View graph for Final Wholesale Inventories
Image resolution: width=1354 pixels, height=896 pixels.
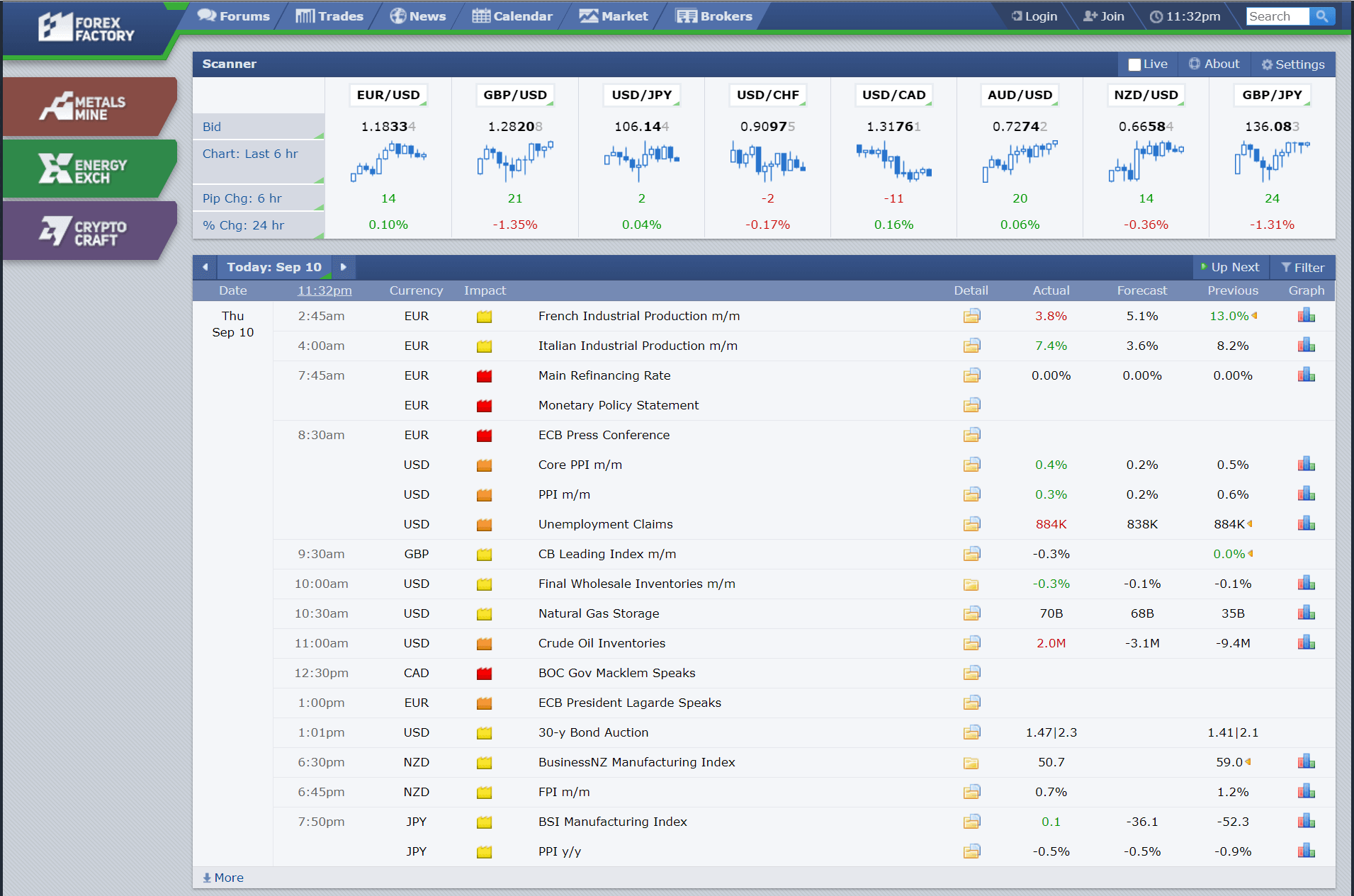pyautogui.click(x=1306, y=584)
